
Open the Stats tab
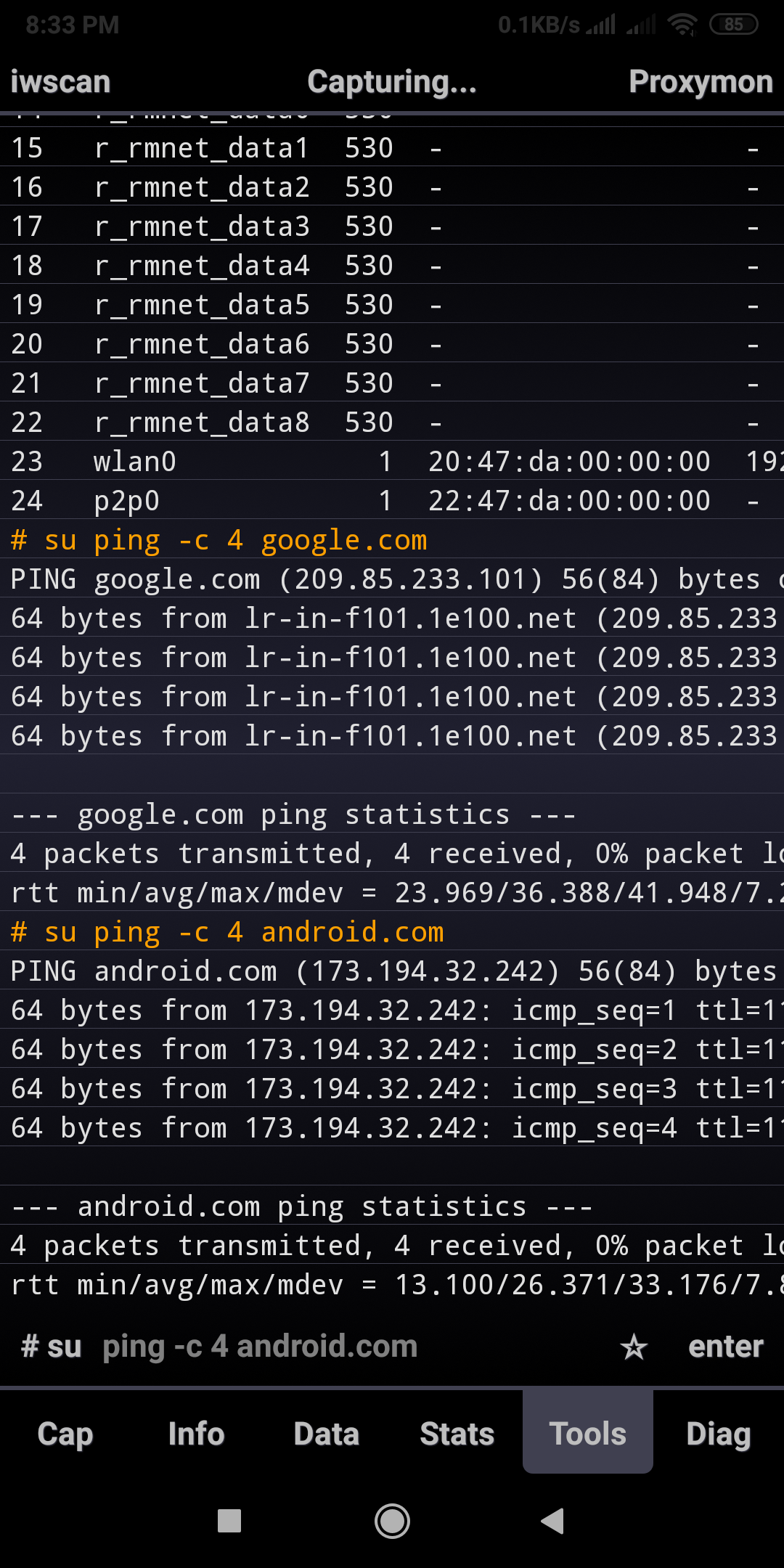pos(457,1434)
